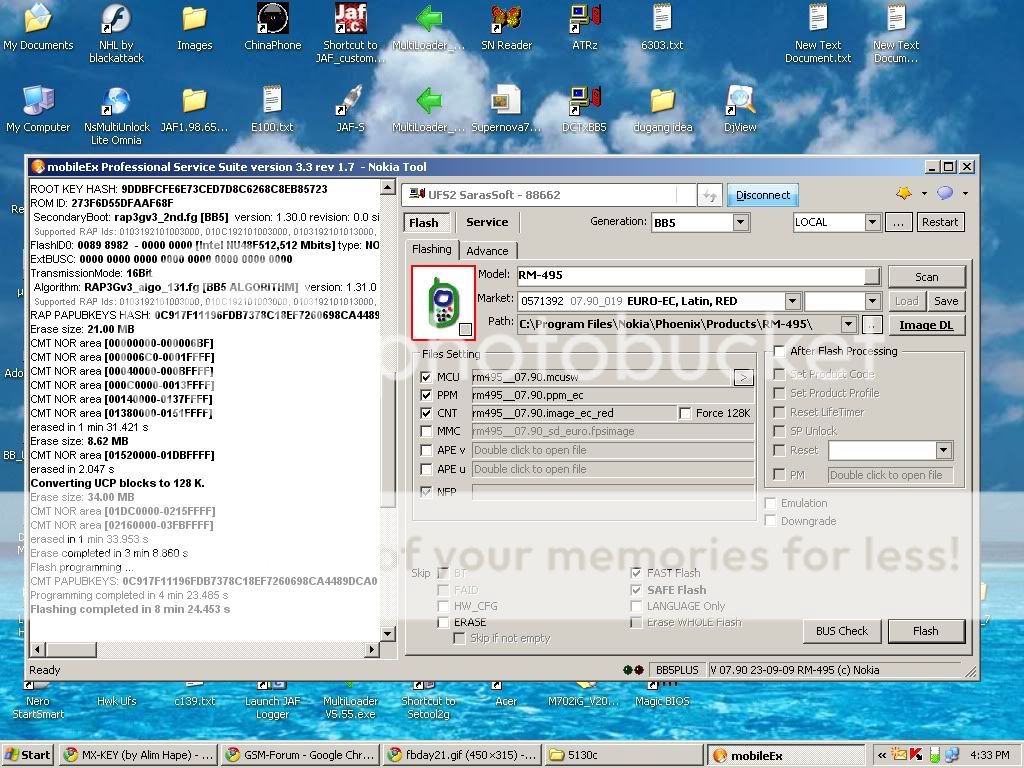1024x768 pixels.
Task: Click the Restart button
Action: (x=940, y=222)
